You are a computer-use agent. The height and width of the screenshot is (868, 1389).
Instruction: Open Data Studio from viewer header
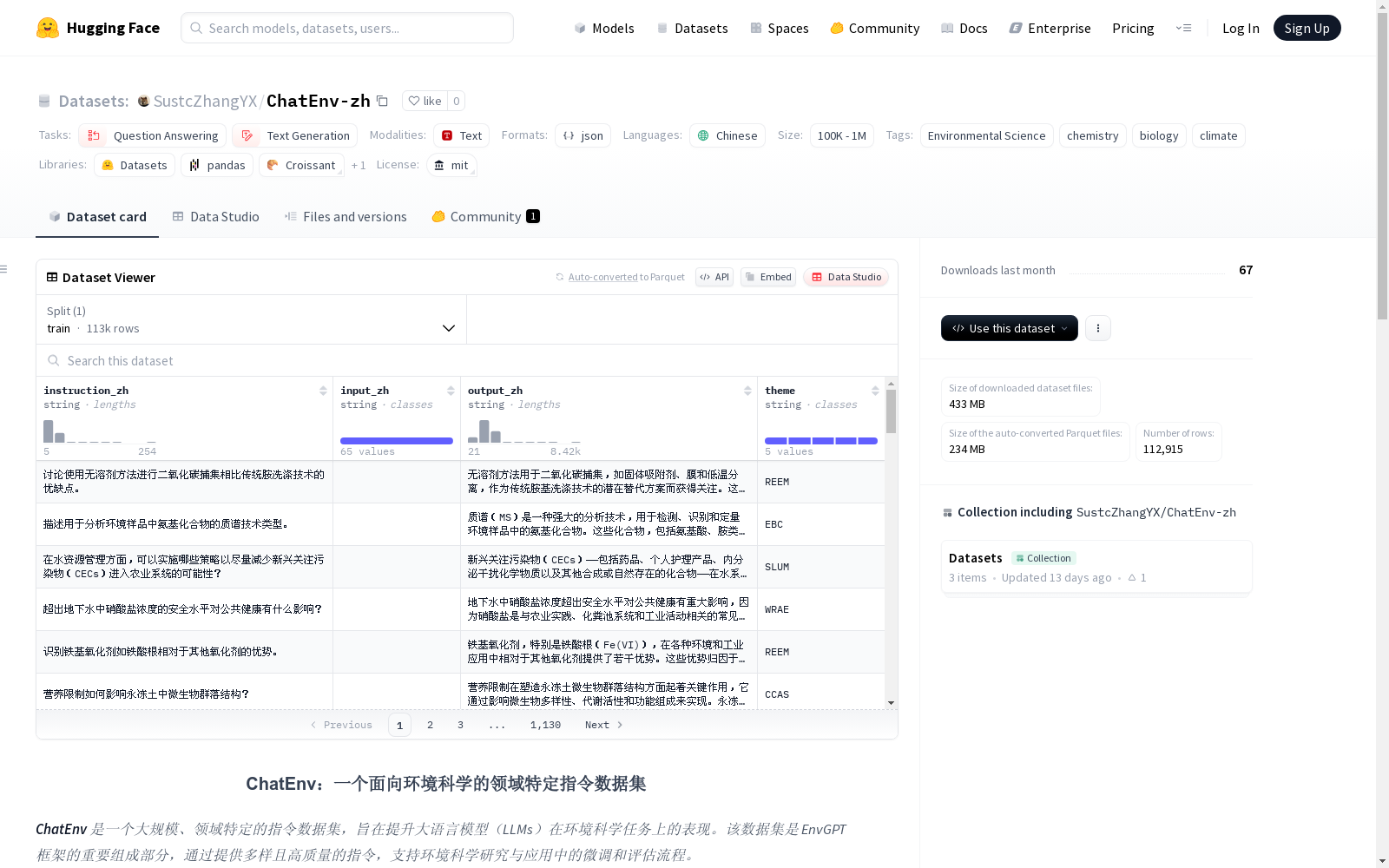click(846, 277)
